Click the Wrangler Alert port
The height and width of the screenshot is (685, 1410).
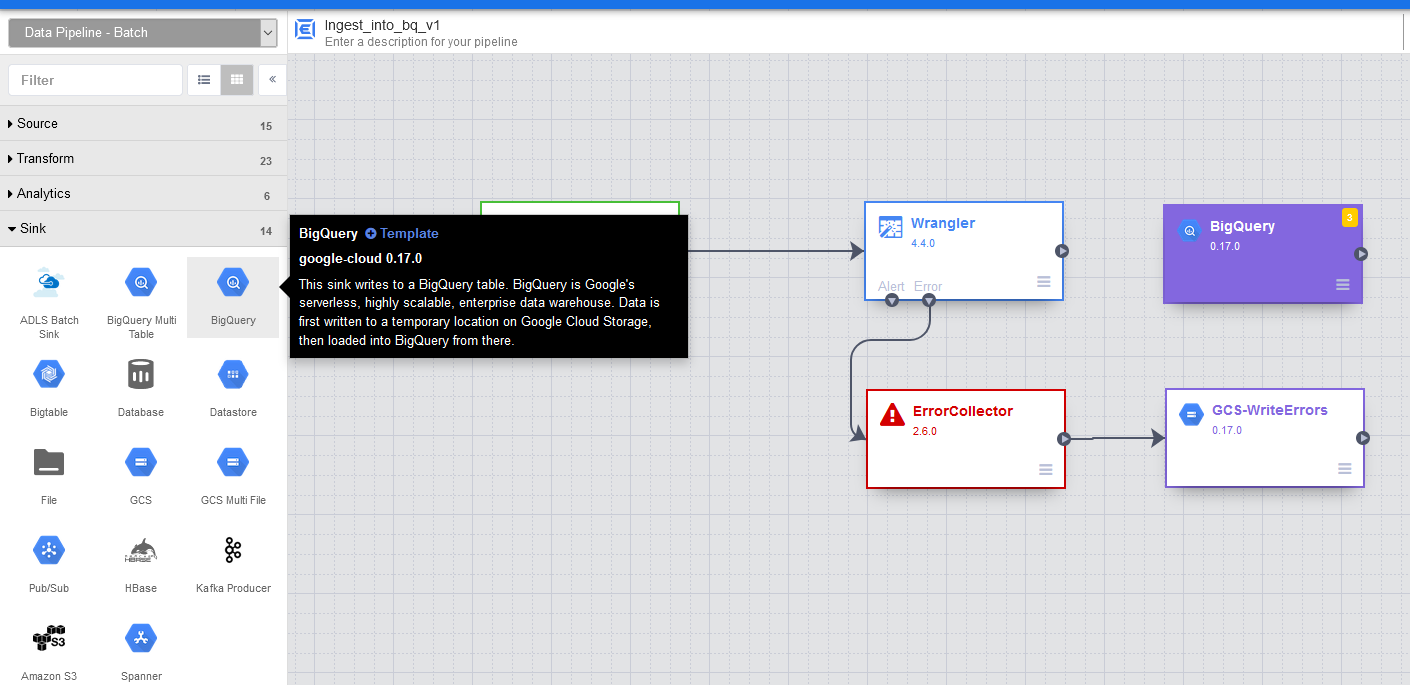pyautogui.click(x=892, y=299)
